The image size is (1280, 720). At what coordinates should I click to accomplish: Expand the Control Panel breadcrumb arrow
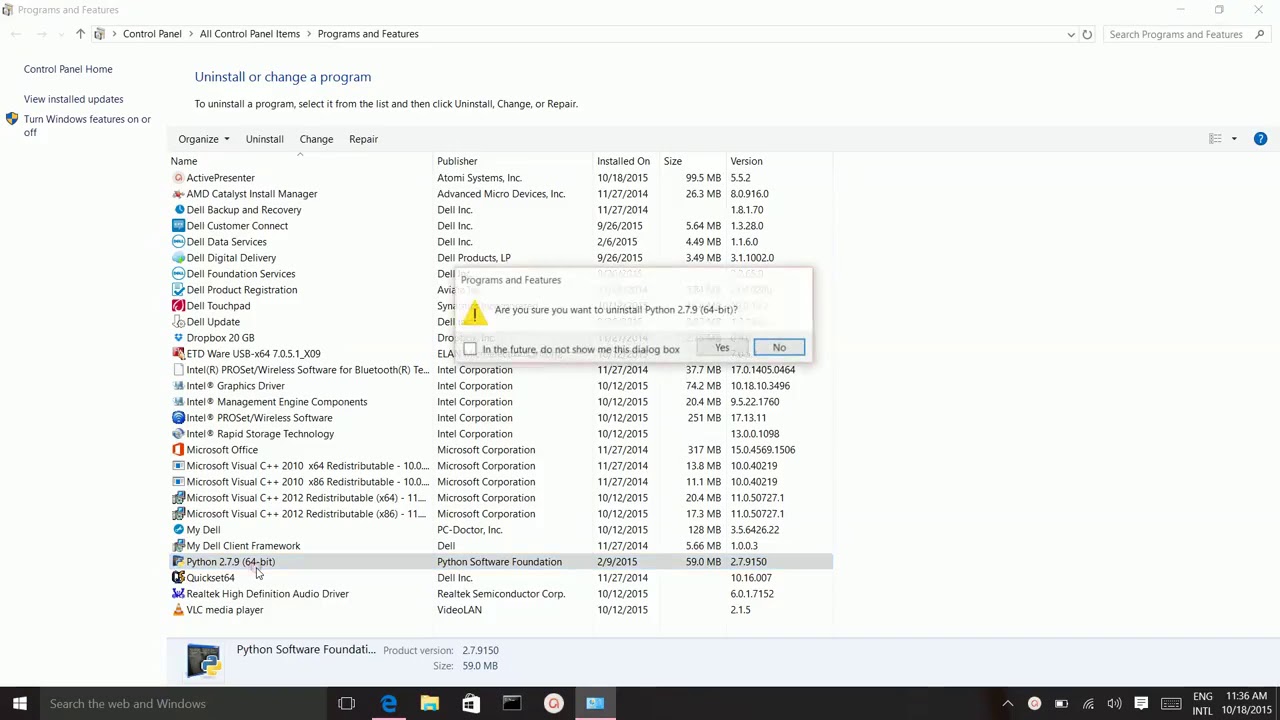point(191,34)
